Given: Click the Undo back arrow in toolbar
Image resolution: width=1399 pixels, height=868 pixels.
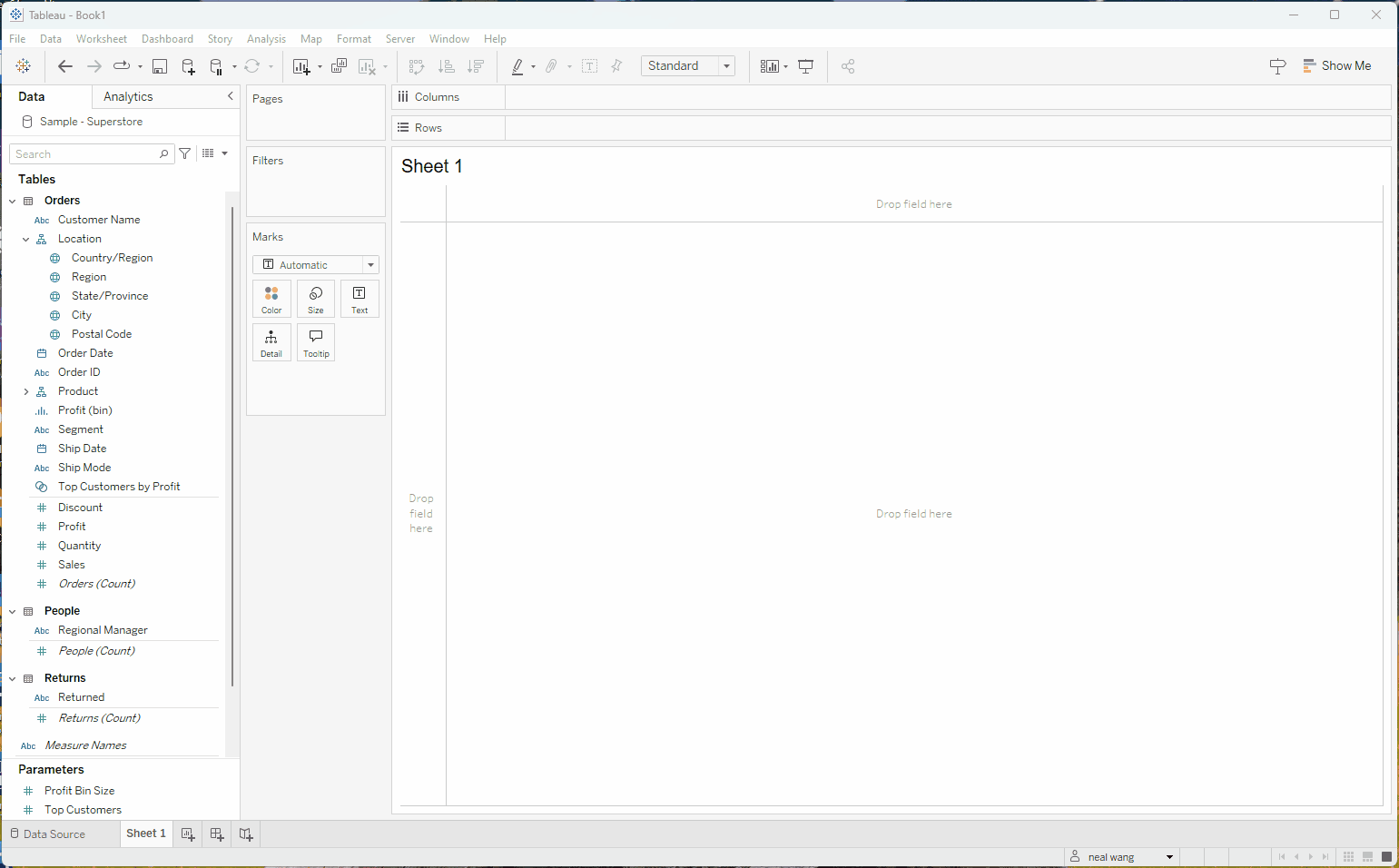Looking at the screenshot, I should pyautogui.click(x=64, y=66).
